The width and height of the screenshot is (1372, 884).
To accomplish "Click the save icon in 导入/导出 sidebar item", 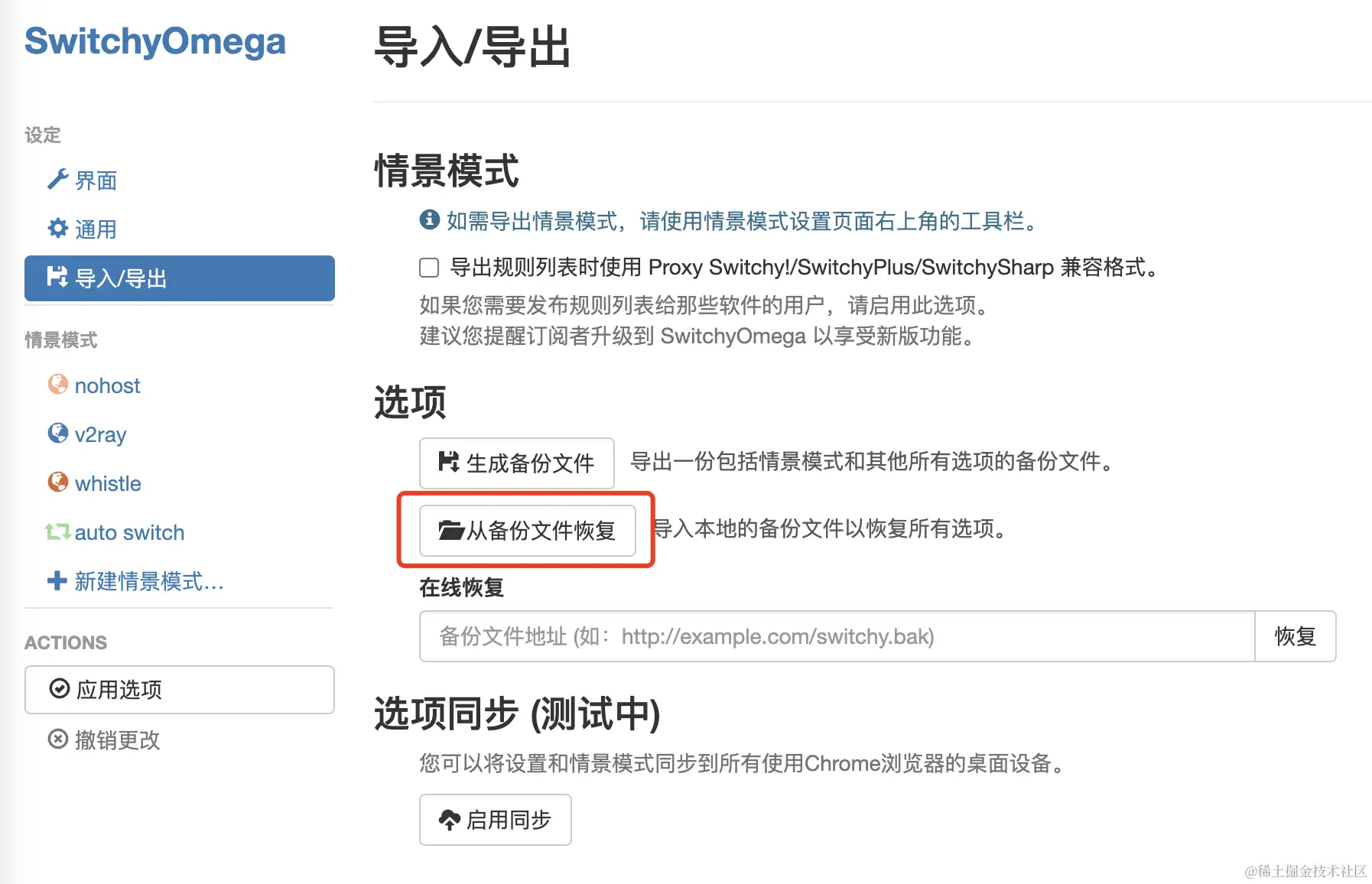I will [x=57, y=277].
